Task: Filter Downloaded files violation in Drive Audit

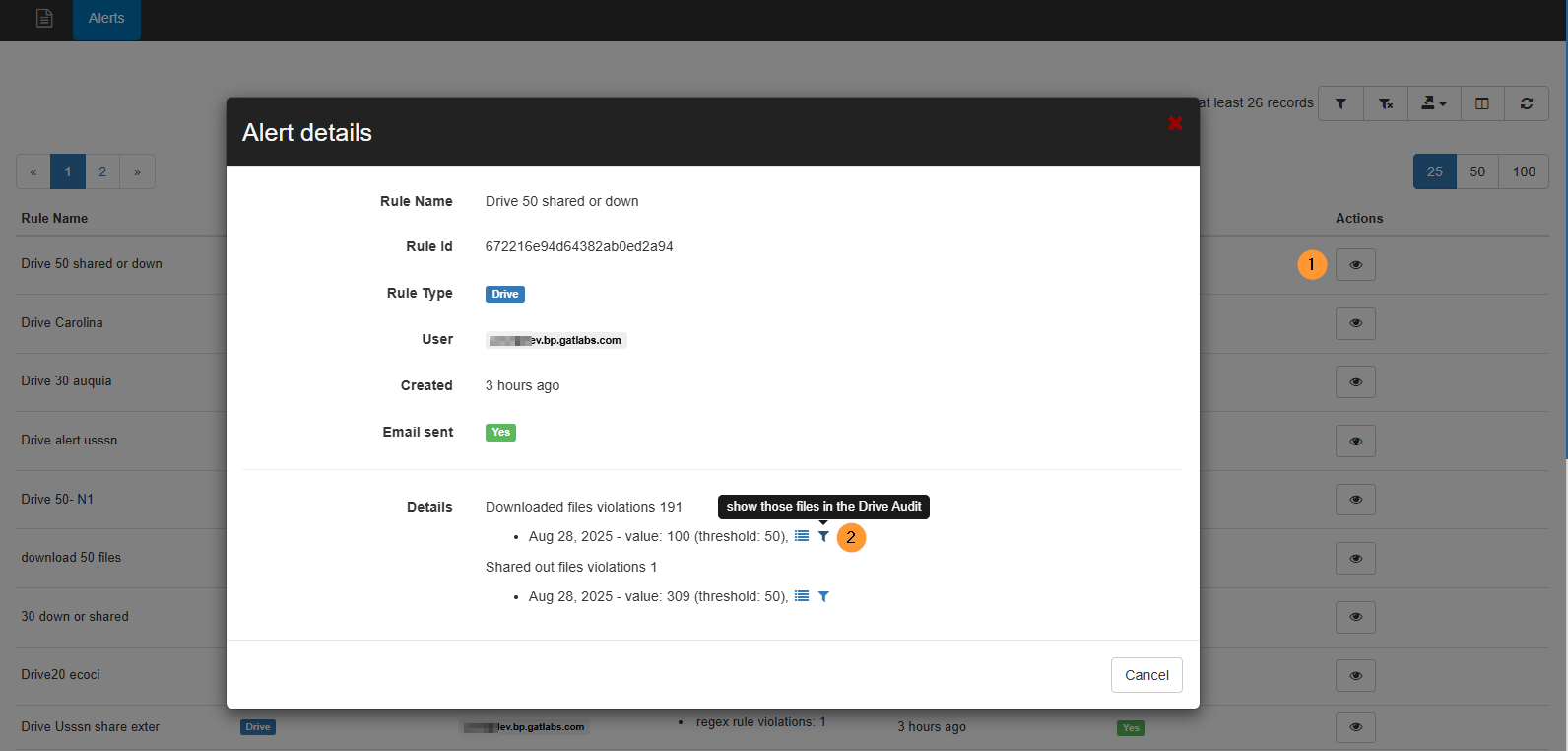Action: (823, 536)
